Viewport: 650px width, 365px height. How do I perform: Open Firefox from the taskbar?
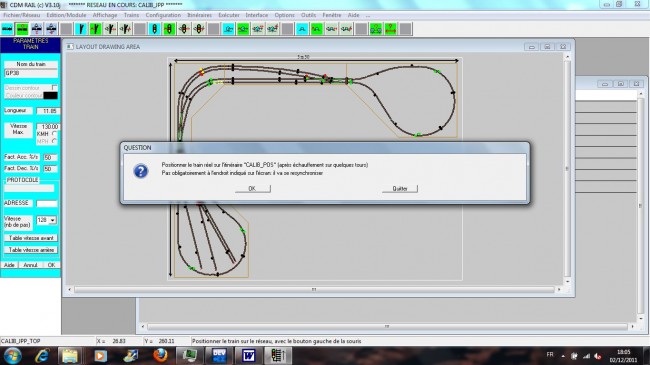(x=160, y=355)
